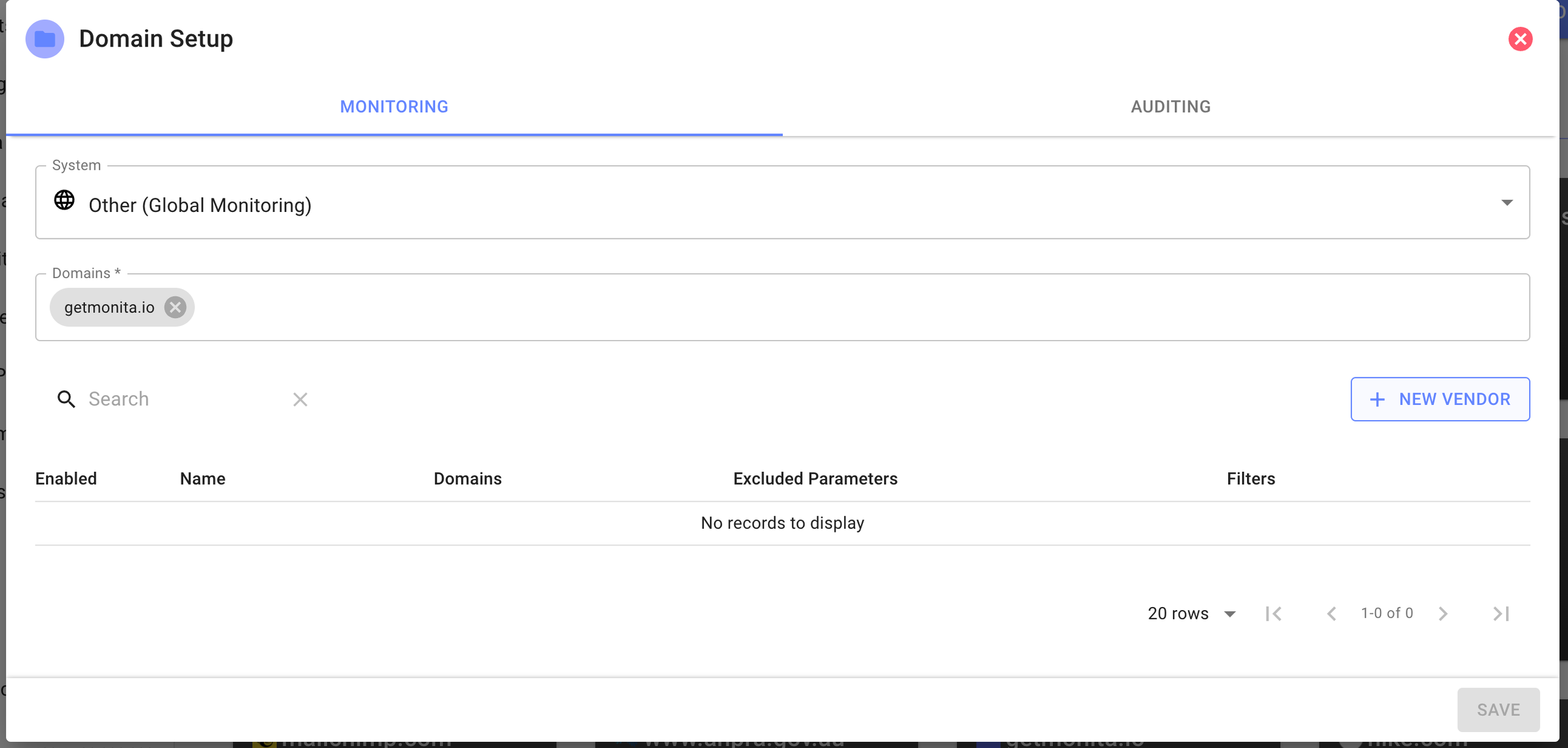Select the Monitoring tab
Image resolution: width=1568 pixels, height=748 pixels.
coord(394,107)
